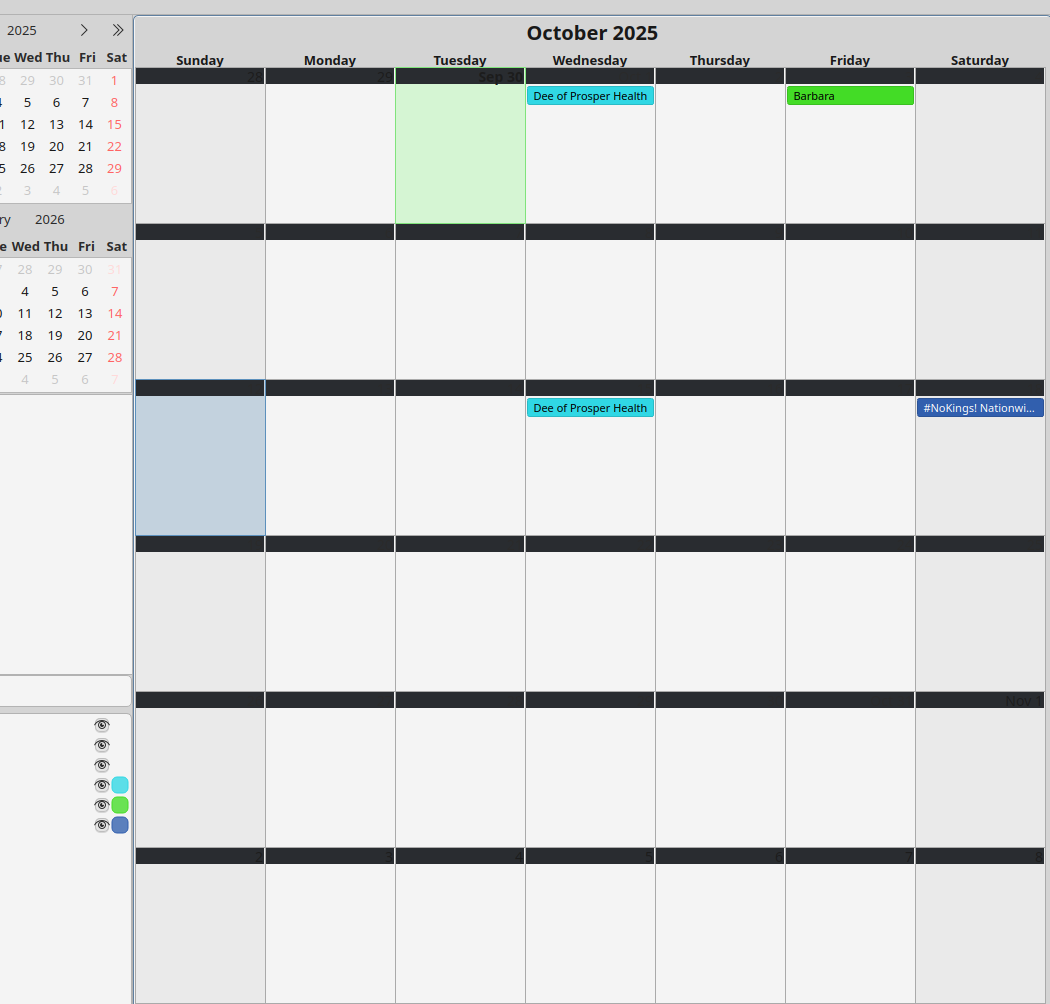Screen dimensions: 1050x1004
Task: Toggle the second eye icon from top
Action: [x=101, y=745]
